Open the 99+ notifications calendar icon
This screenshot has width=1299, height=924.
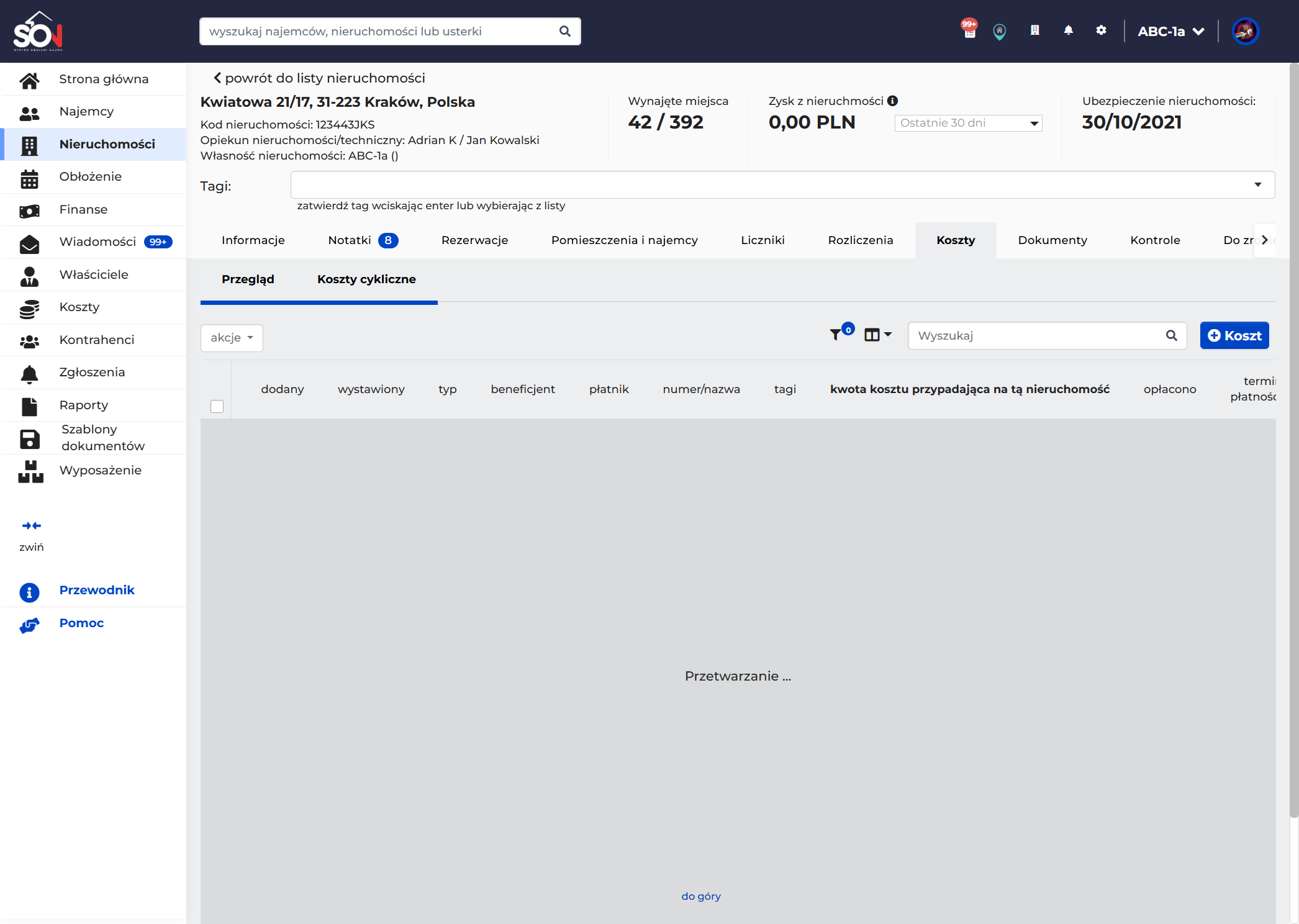pyautogui.click(x=969, y=29)
